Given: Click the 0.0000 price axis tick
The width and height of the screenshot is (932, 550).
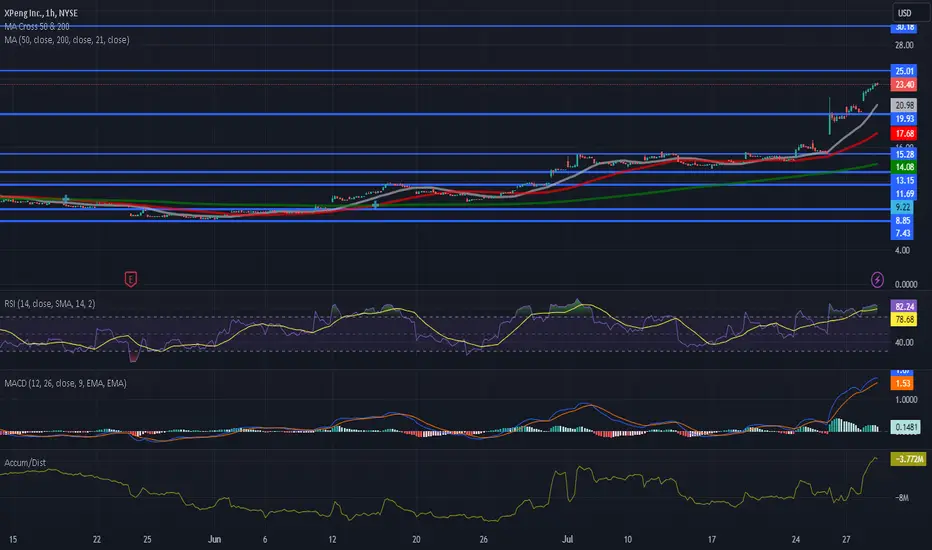Looking at the screenshot, I should (906, 285).
